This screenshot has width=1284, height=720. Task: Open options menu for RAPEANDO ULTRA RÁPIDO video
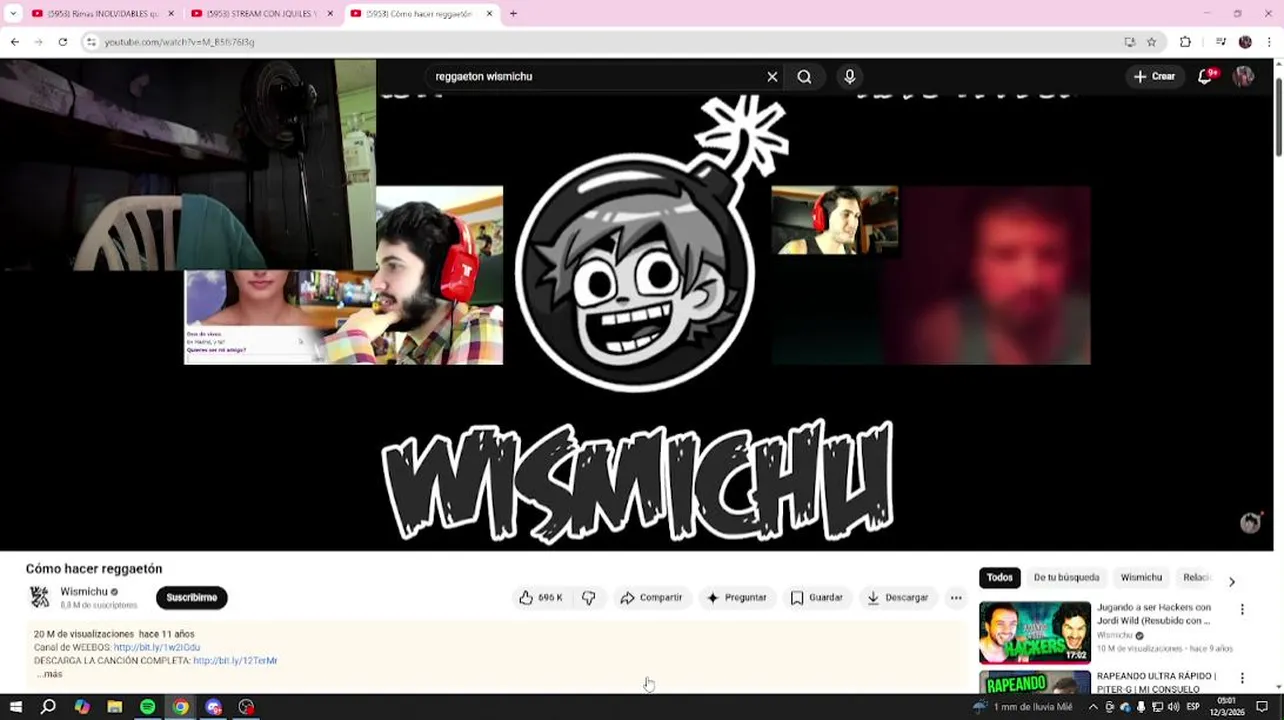click(x=1243, y=678)
